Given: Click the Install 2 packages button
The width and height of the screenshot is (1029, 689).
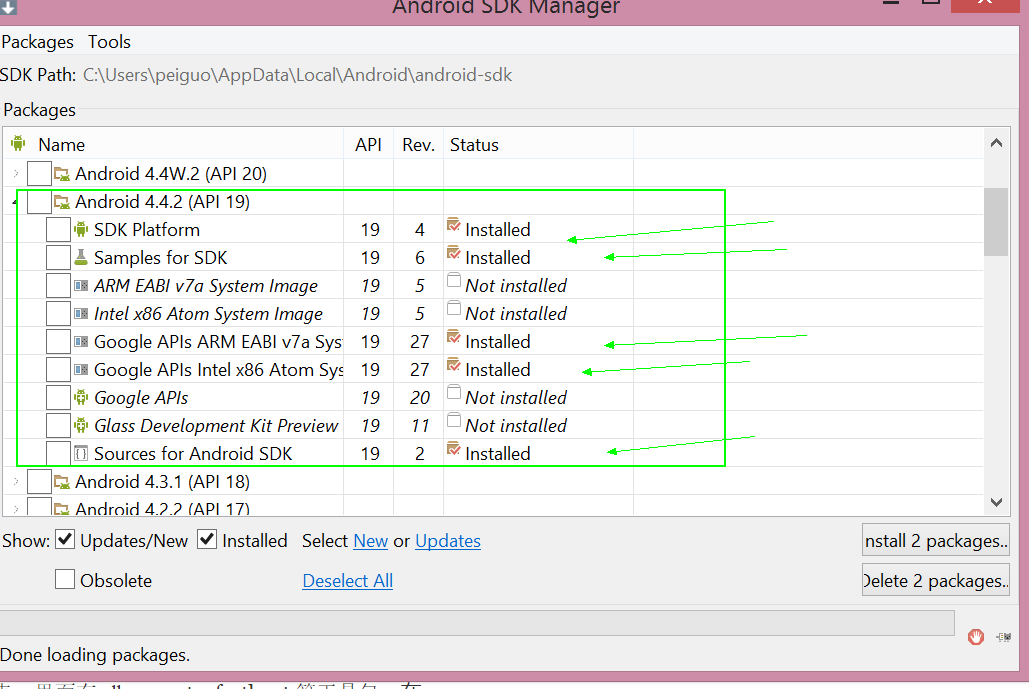Looking at the screenshot, I should click(x=936, y=540).
